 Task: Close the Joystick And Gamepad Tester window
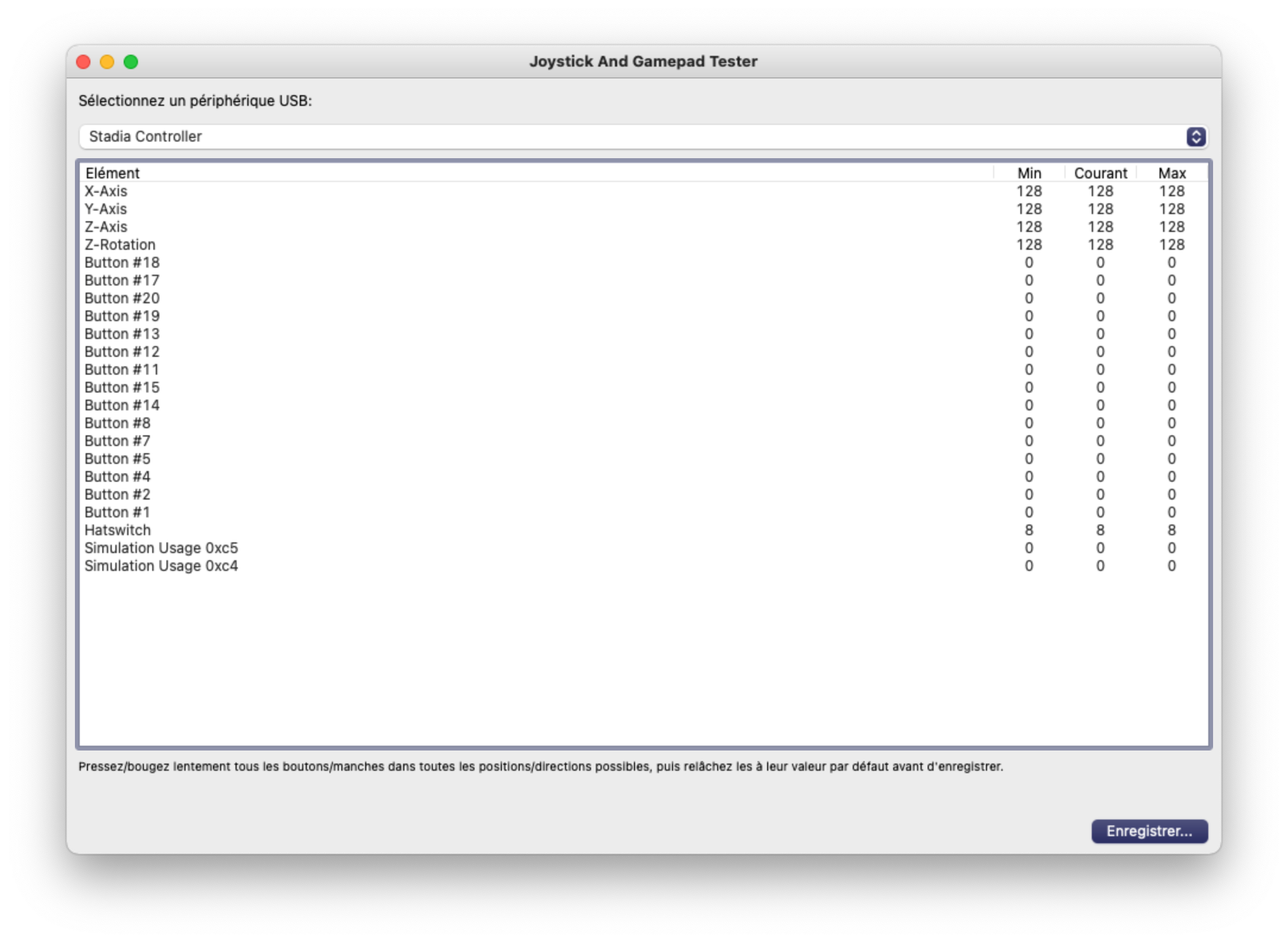click(x=84, y=62)
